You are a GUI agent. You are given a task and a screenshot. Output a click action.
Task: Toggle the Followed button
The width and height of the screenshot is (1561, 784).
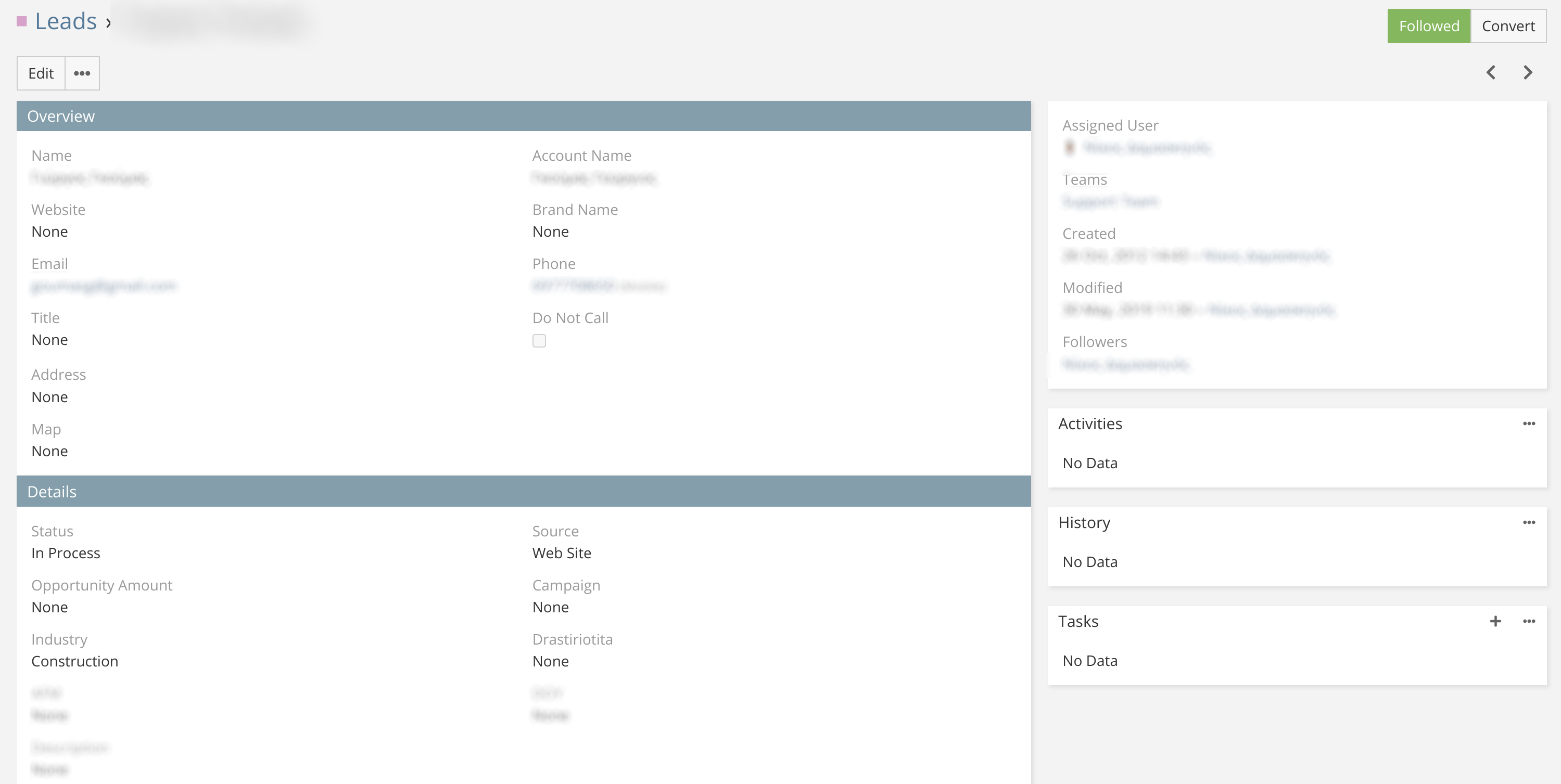(1428, 26)
